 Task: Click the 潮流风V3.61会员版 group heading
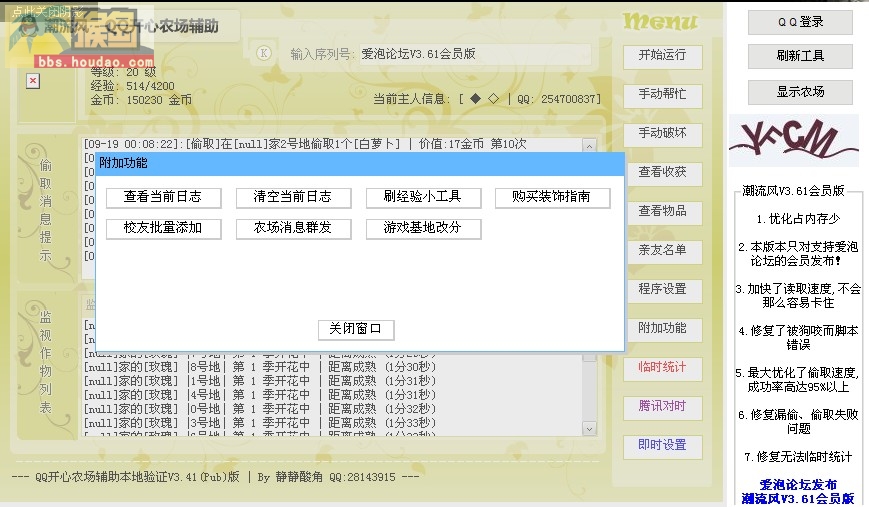point(794,191)
